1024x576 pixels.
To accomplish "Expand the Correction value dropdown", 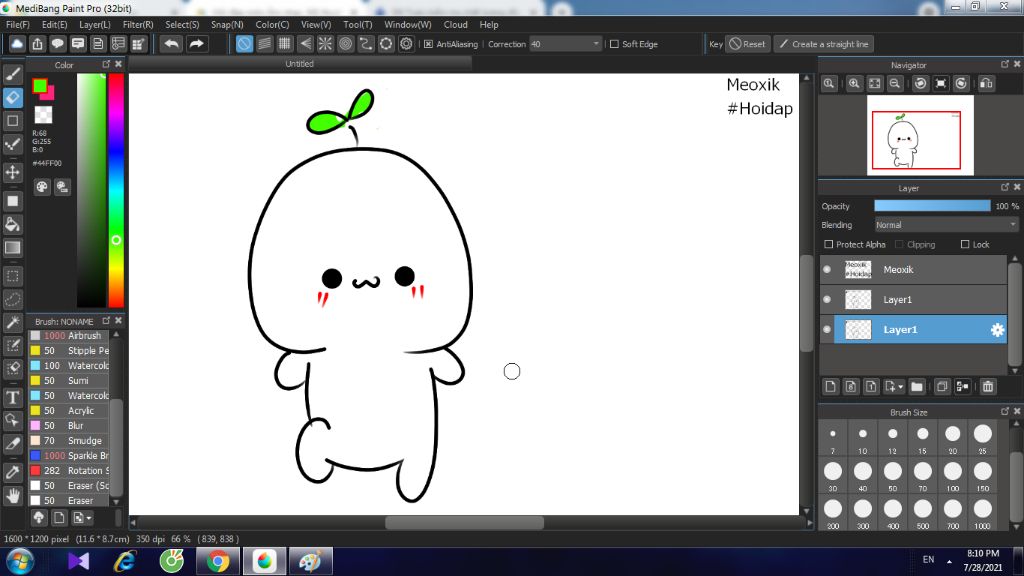I will click(597, 44).
